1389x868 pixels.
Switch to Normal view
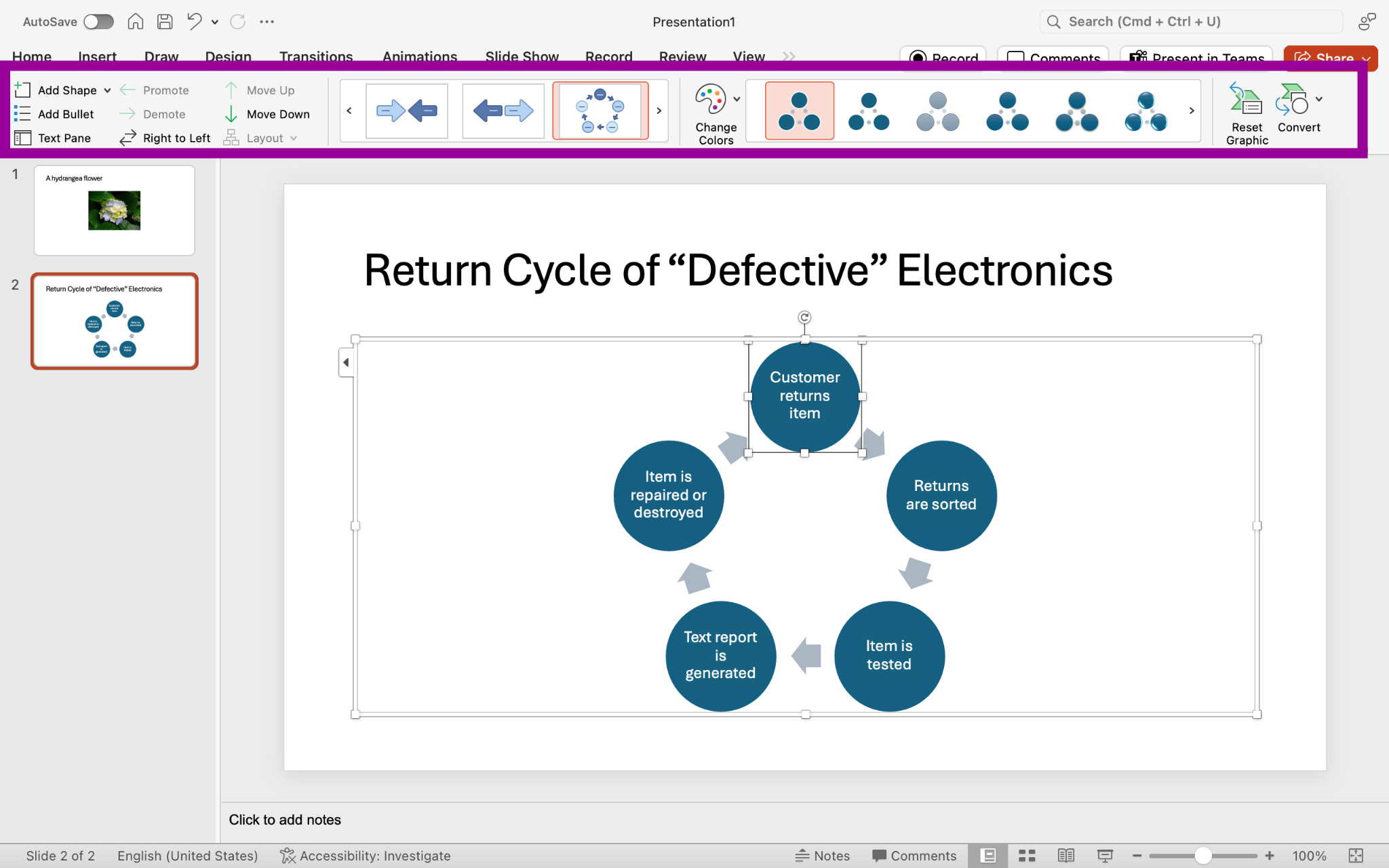[x=988, y=856]
